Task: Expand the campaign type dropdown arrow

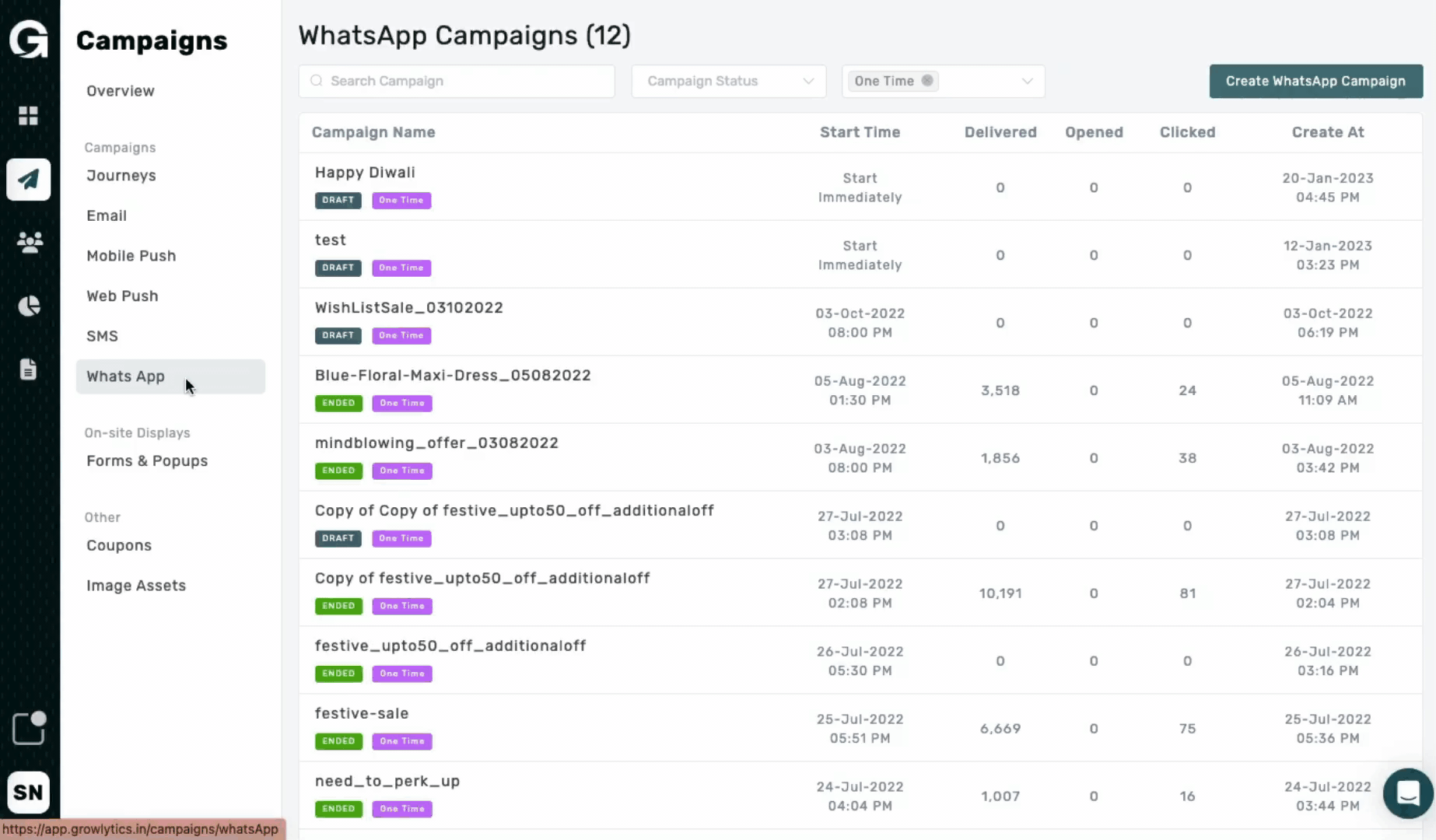Action: tap(1027, 81)
